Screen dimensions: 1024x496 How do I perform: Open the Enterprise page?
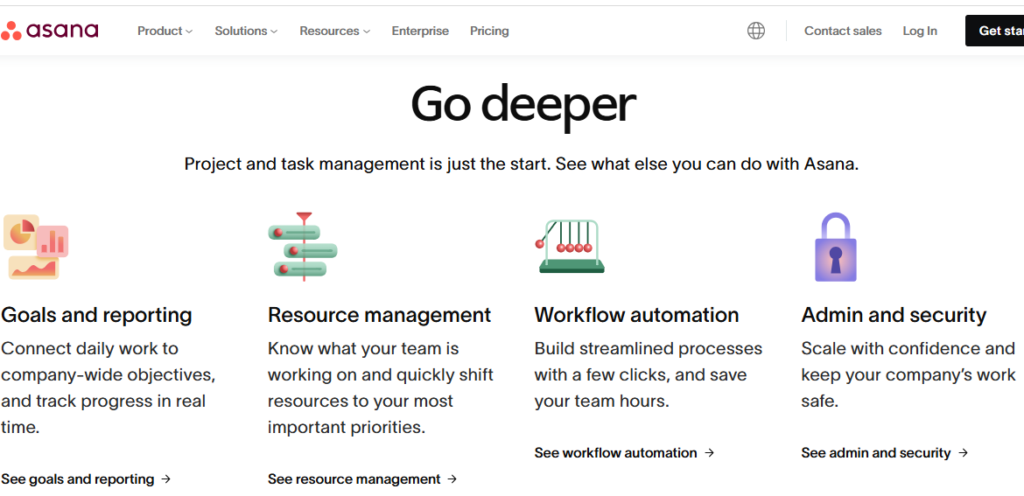[420, 31]
